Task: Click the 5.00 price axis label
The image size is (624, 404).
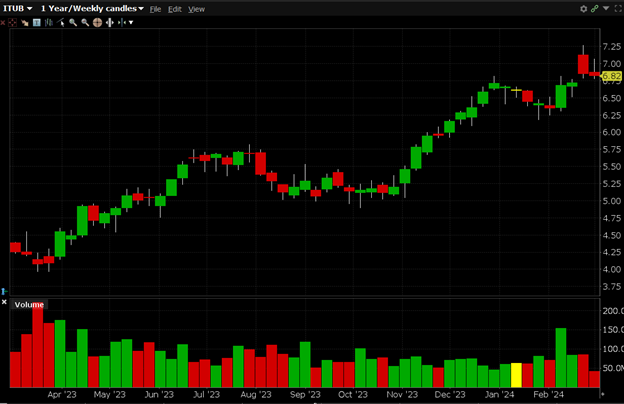Action: pos(612,201)
